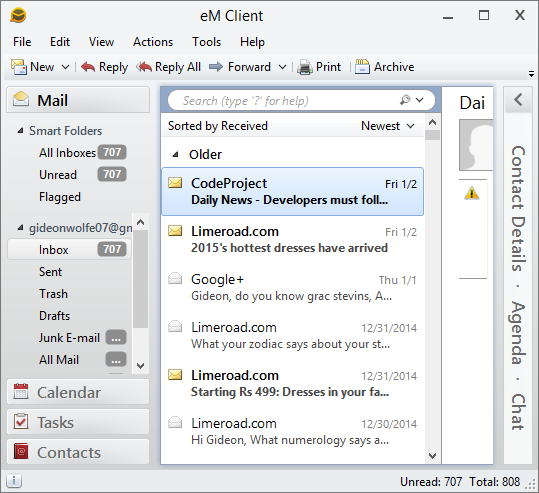Image resolution: width=539 pixels, height=493 pixels.
Task: Click the Print printer icon
Action: (x=305, y=67)
